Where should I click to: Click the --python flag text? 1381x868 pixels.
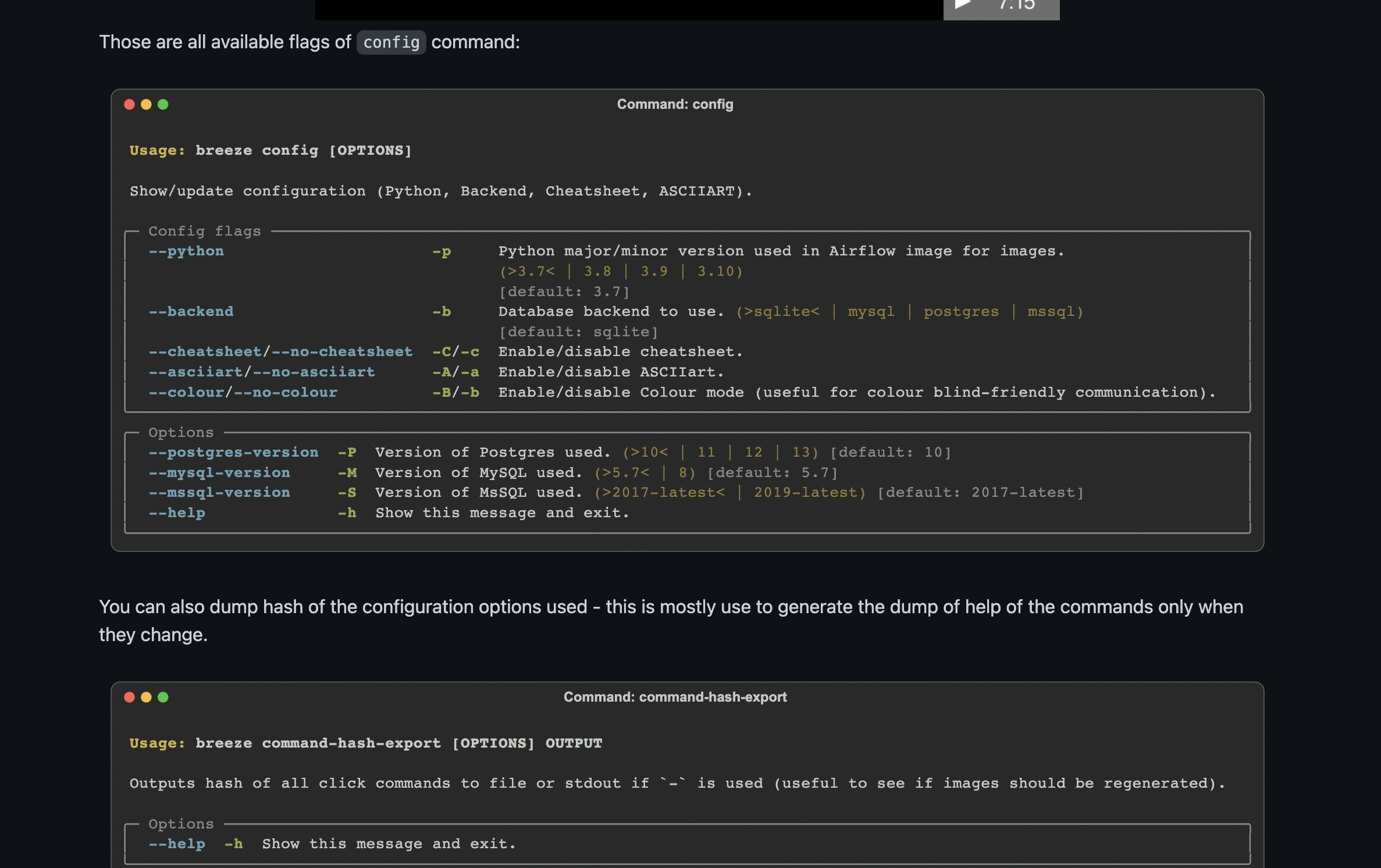point(186,251)
